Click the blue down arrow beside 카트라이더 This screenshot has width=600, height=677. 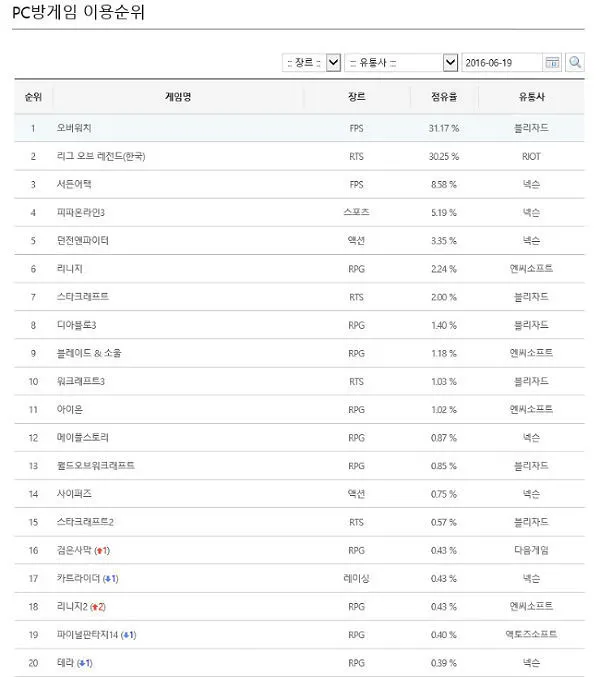coord(108,579)
